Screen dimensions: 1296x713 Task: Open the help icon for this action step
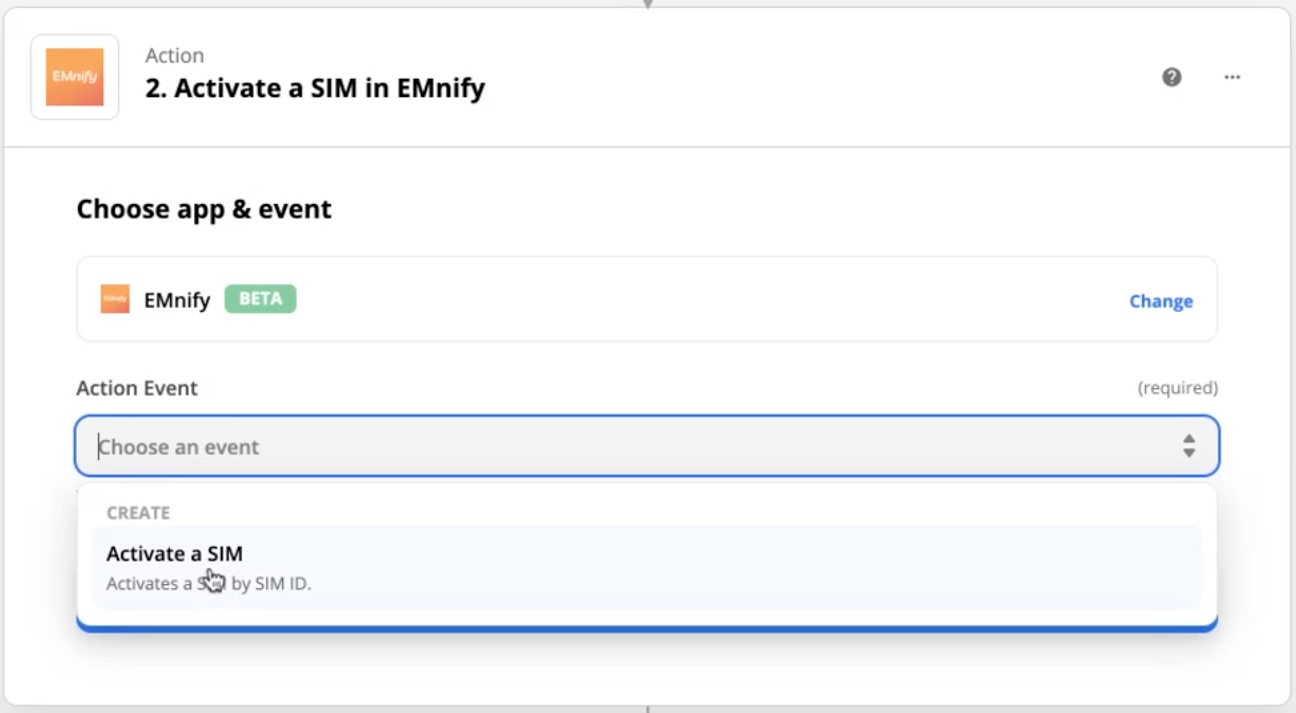click(1170, 76)
